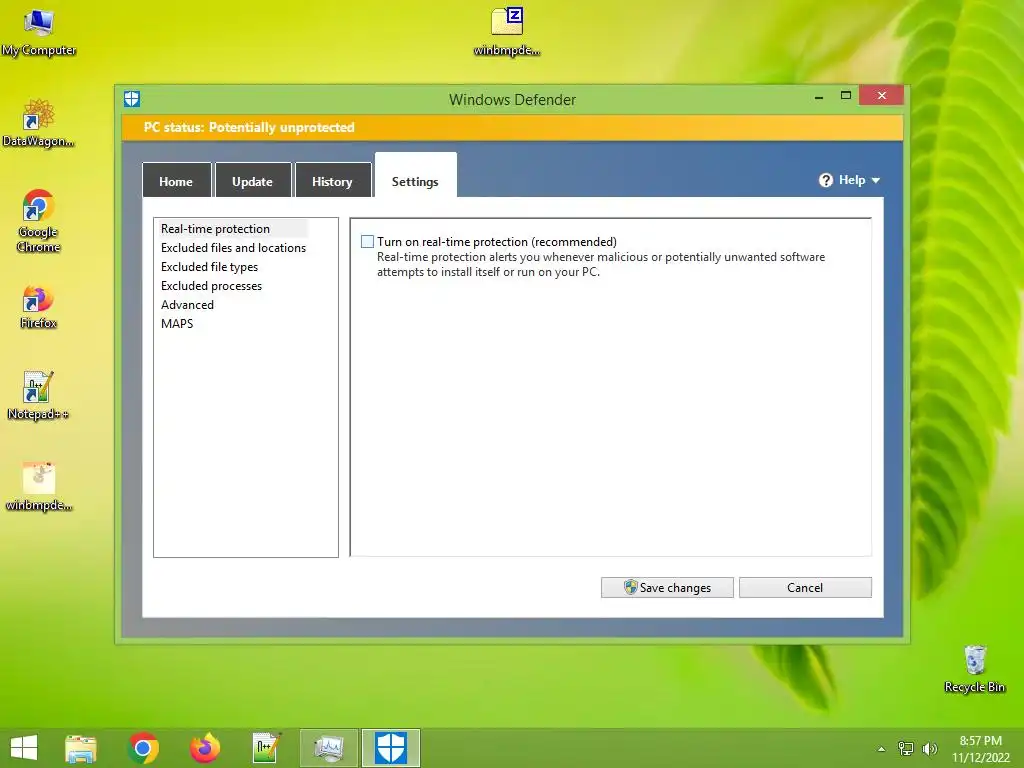Switch to the History tab
The width and height of the screenshot is (1024, 768).
coord(332,180)
